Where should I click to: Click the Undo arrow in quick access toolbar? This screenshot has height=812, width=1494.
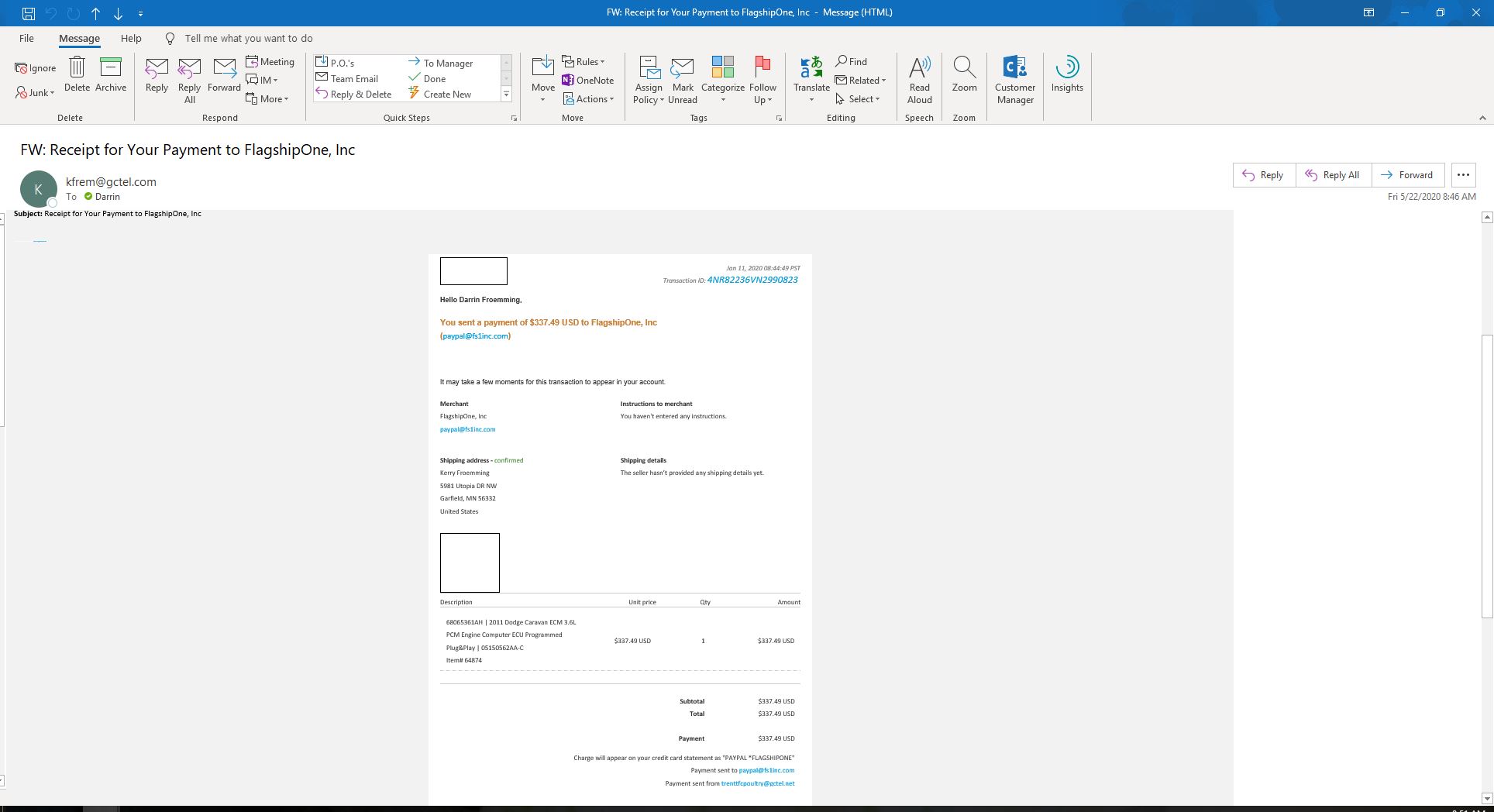[51, 13]
